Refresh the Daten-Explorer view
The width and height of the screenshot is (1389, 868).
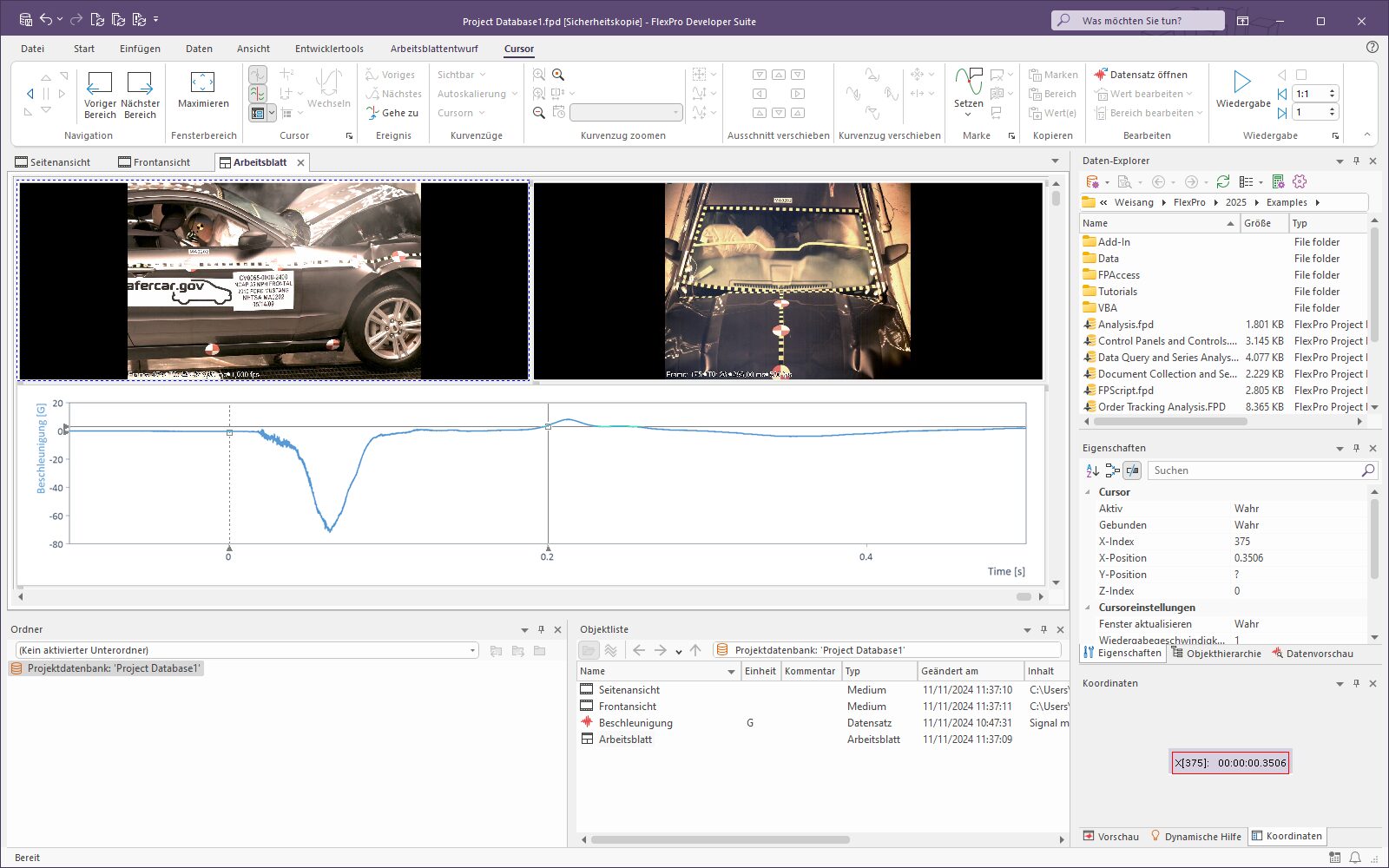coord(1222,181)
